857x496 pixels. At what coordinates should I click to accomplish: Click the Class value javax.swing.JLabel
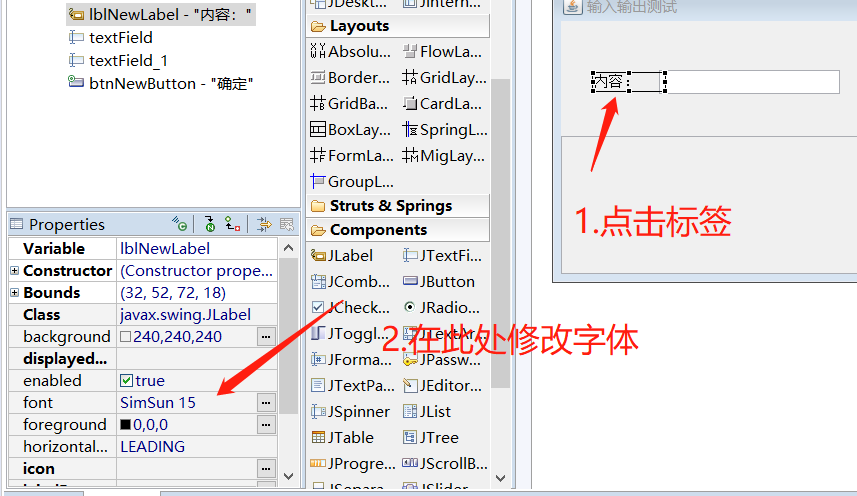(185, 315)
